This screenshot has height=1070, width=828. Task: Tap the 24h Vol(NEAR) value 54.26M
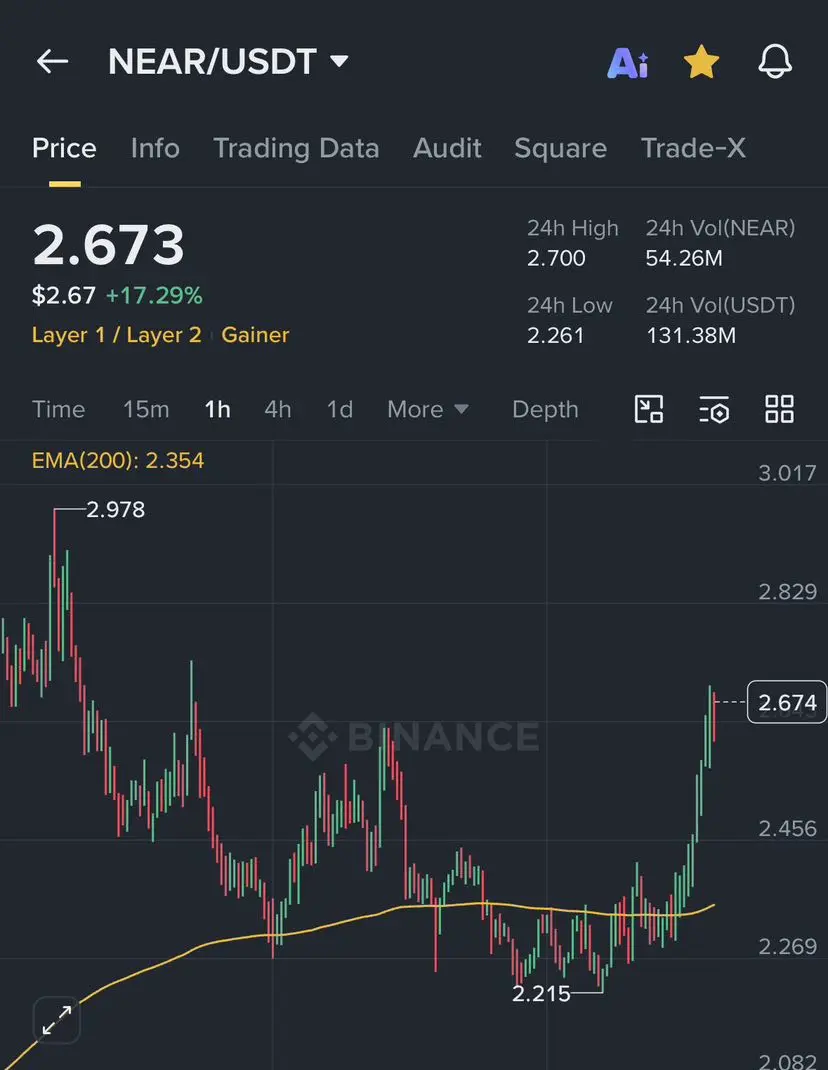[x=684, y=258]
